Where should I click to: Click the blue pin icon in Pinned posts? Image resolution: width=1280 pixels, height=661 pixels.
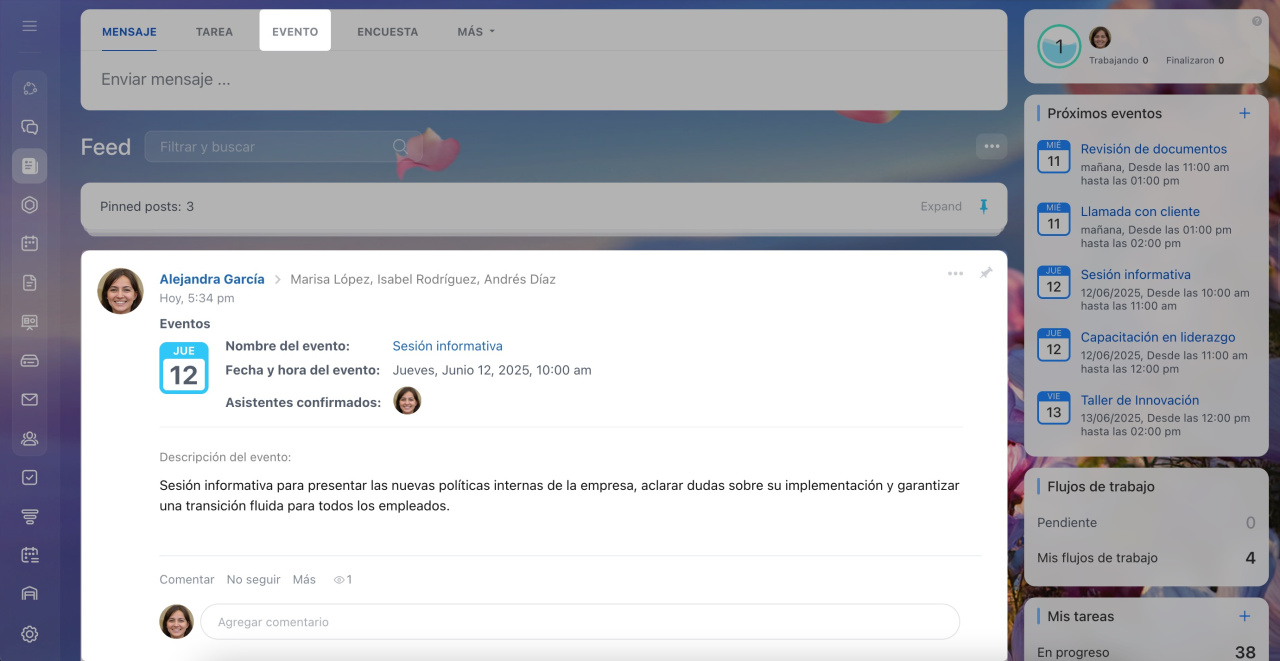(x=983, y=206)
